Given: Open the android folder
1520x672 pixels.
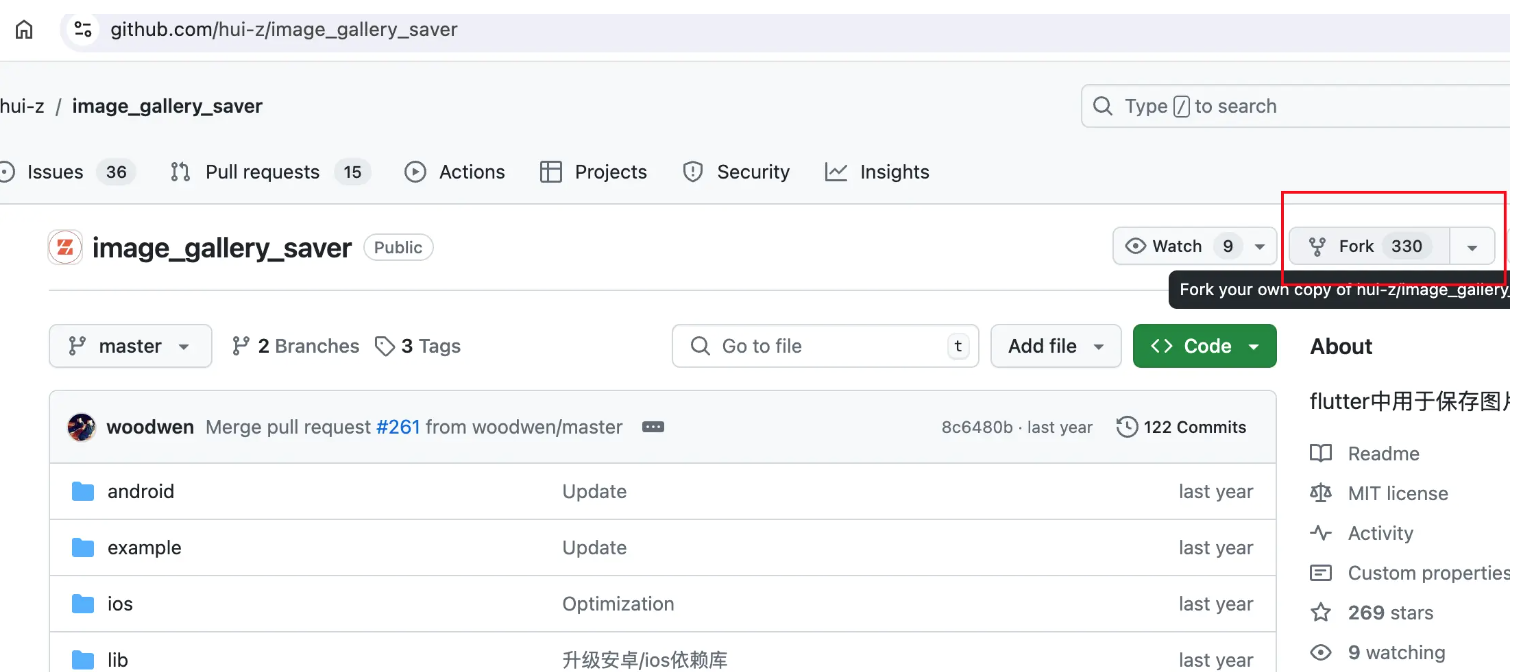Looking at the screenshot, I should coord(141,491).
